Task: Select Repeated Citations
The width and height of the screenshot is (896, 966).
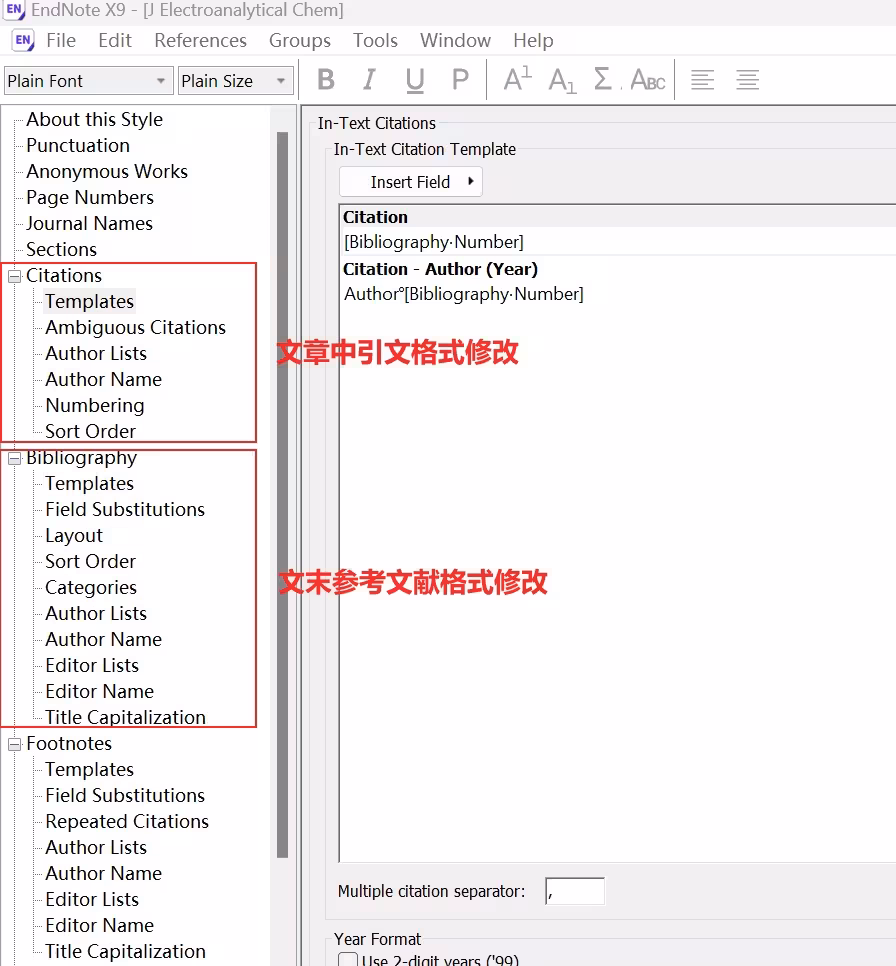Action: pos(127,822)
